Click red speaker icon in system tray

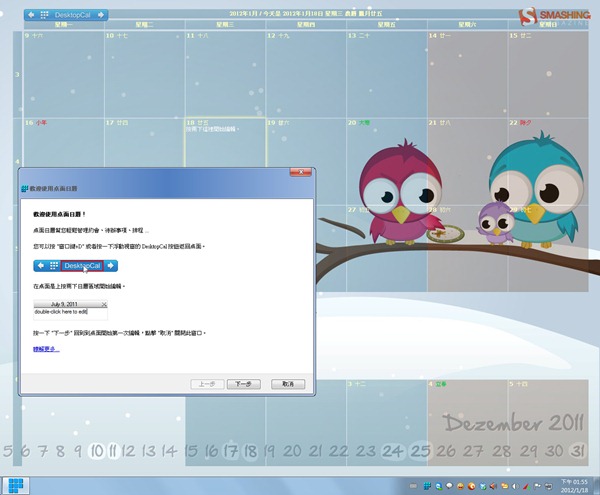tap(493, 486)
